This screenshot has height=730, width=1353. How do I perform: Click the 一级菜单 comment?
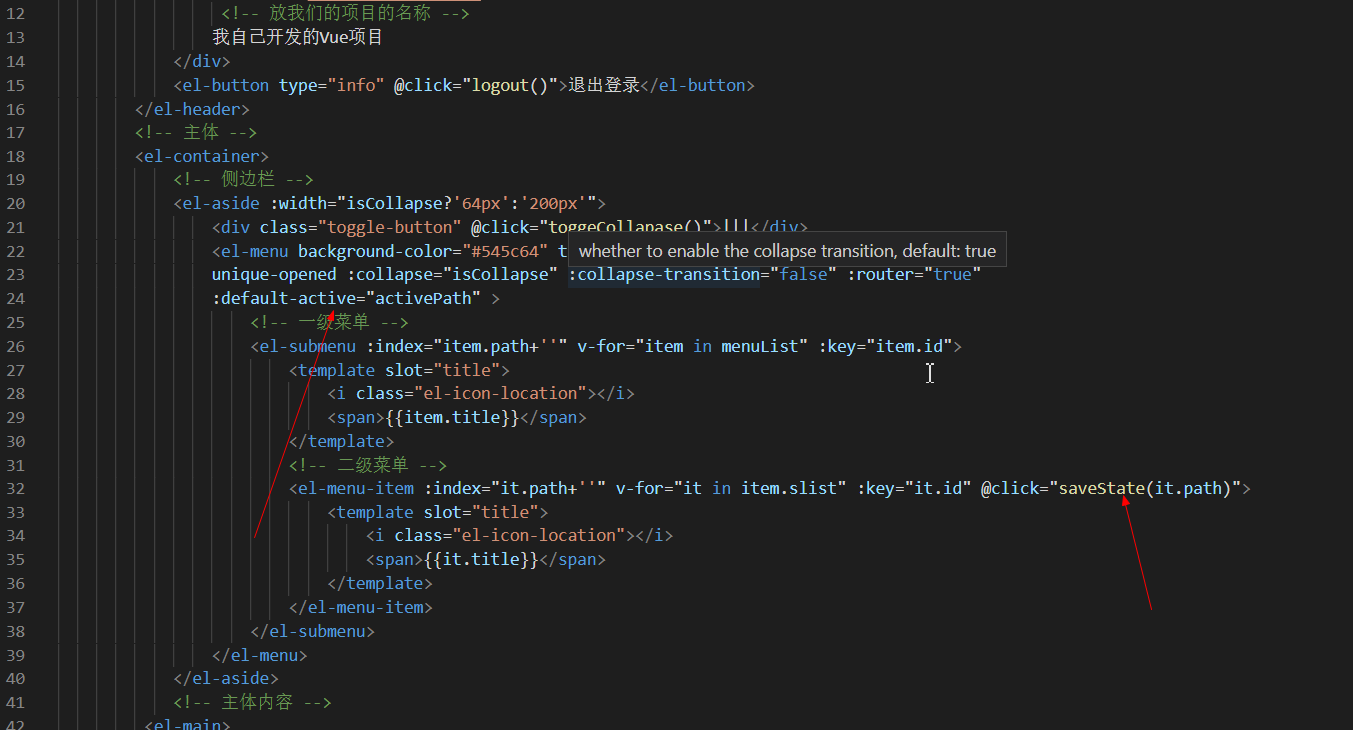[330, 322]
